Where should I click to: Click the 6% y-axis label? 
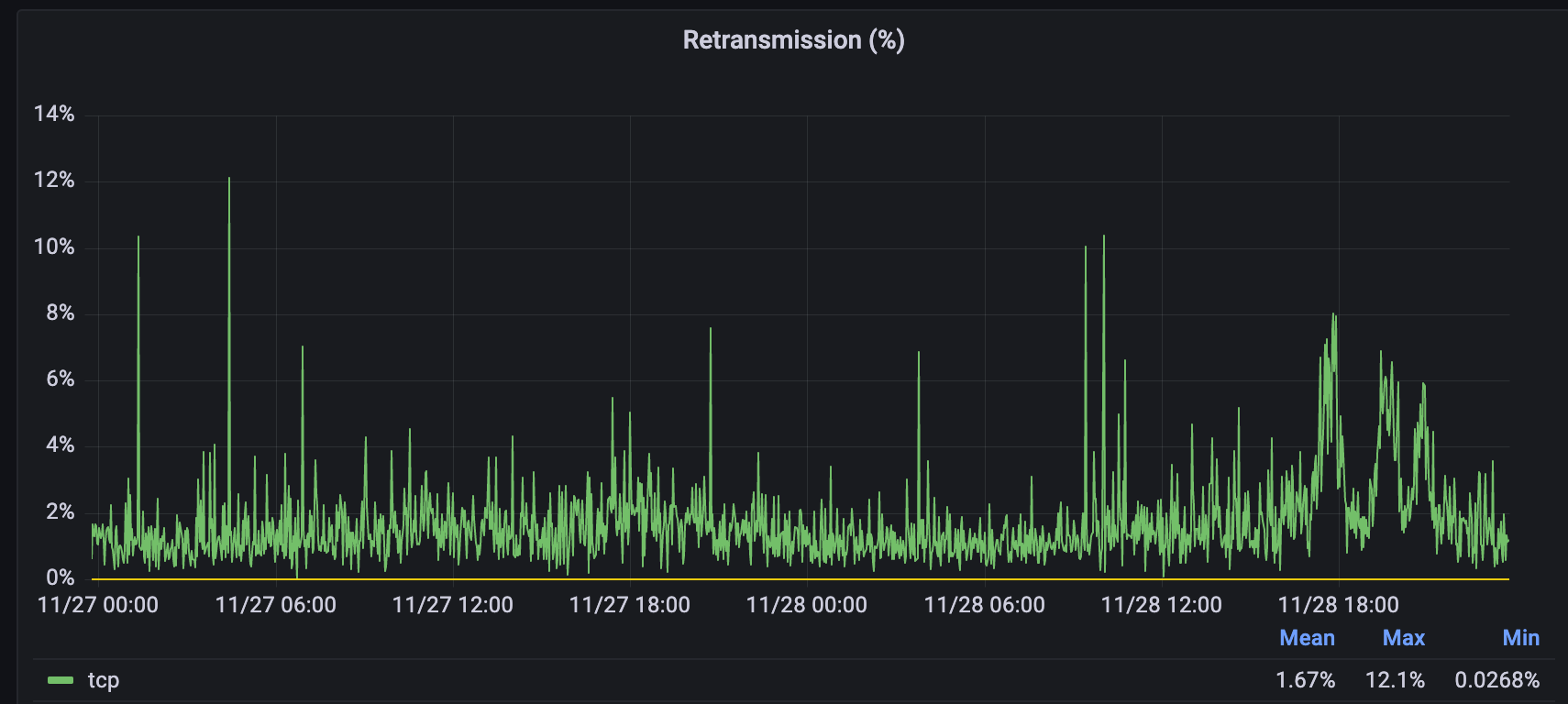pyautogui.click(x=60, y=379)
